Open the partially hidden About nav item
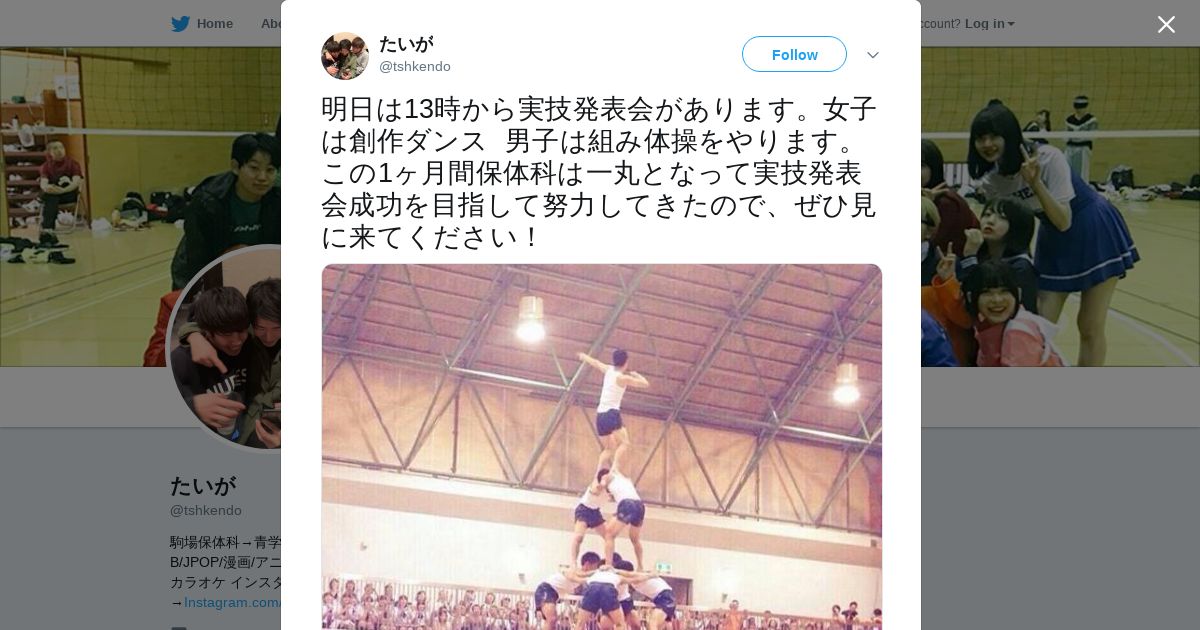 (270, 23)
